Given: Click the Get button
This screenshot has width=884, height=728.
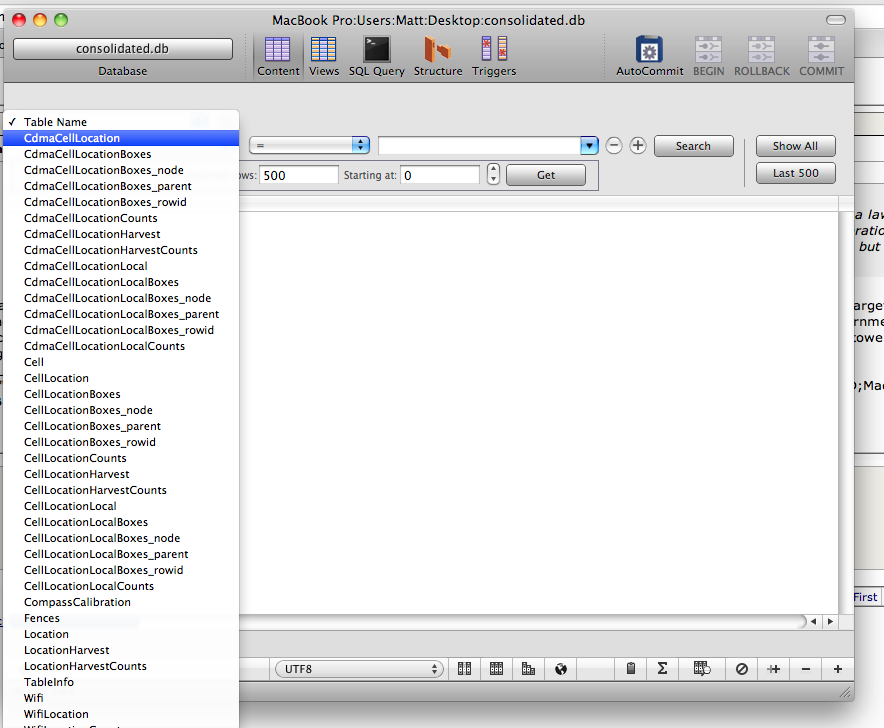Looking at the screenshot, I should click(x=546, y=175).
